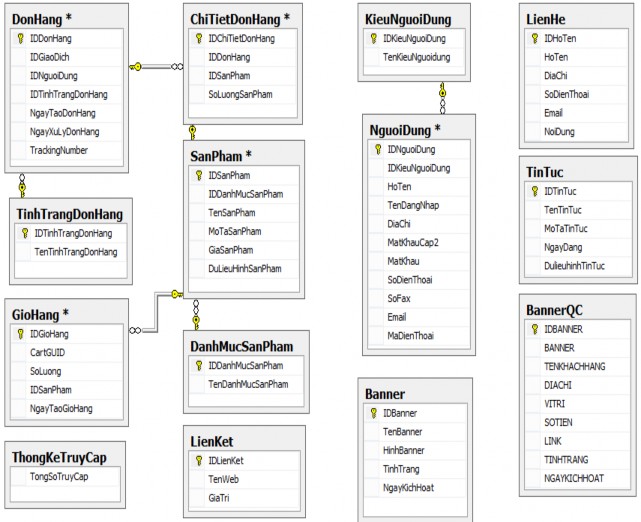
Task: Select the TrackingNumber column in DonHang
Action: 59,150
